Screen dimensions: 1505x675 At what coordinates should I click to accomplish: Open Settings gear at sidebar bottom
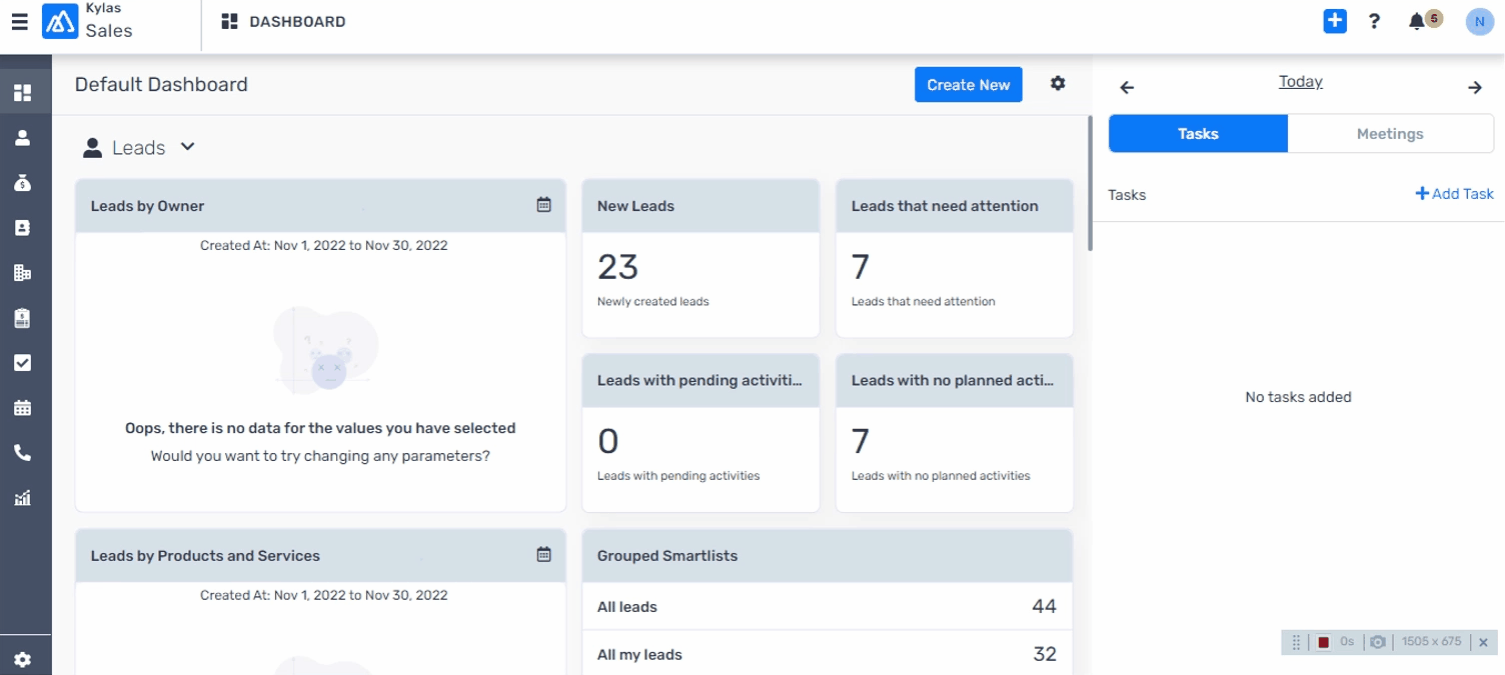coord(22,660)
